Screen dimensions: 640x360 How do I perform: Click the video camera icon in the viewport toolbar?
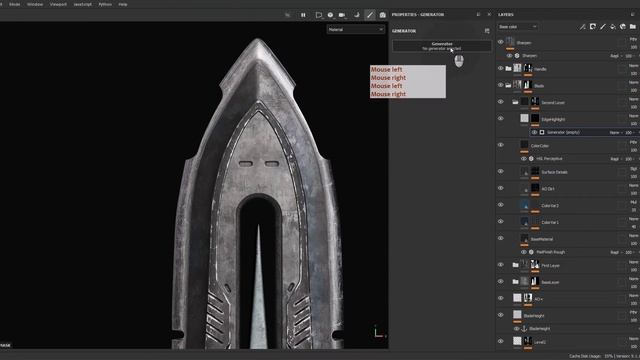[x=342, y=15]
